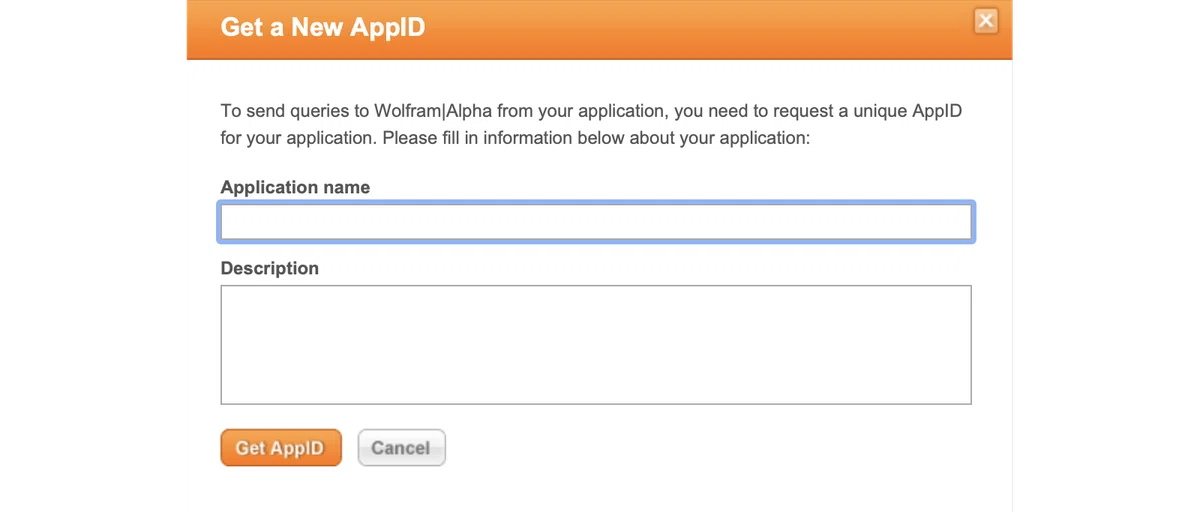
Task: Focus the Application name input field
Action: (596, 222)
